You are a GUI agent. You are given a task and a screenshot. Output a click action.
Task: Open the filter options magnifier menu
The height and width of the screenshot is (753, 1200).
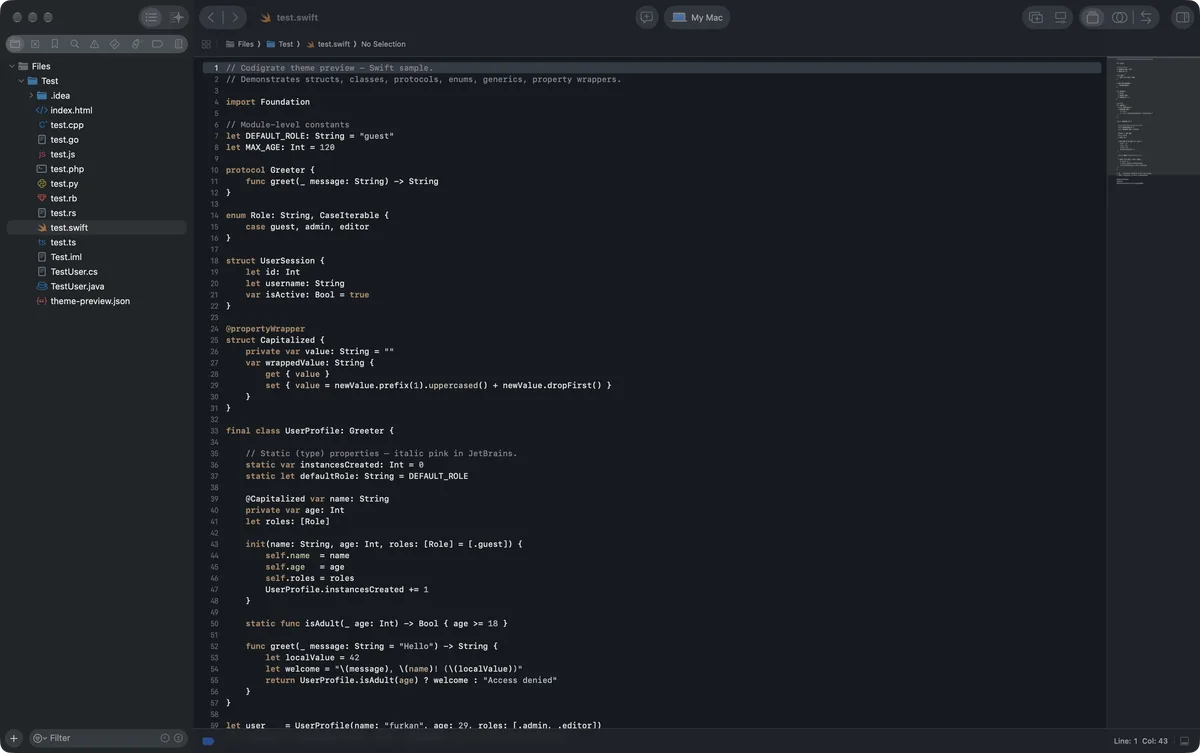point(39,738)
